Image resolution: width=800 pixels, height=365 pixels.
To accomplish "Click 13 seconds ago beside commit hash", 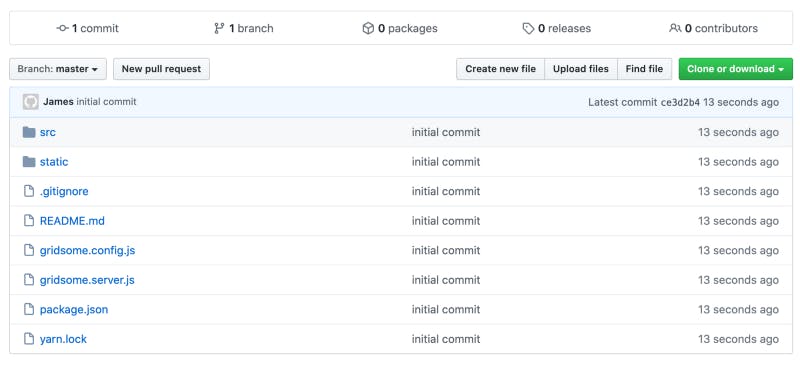I will coord(741,103).
